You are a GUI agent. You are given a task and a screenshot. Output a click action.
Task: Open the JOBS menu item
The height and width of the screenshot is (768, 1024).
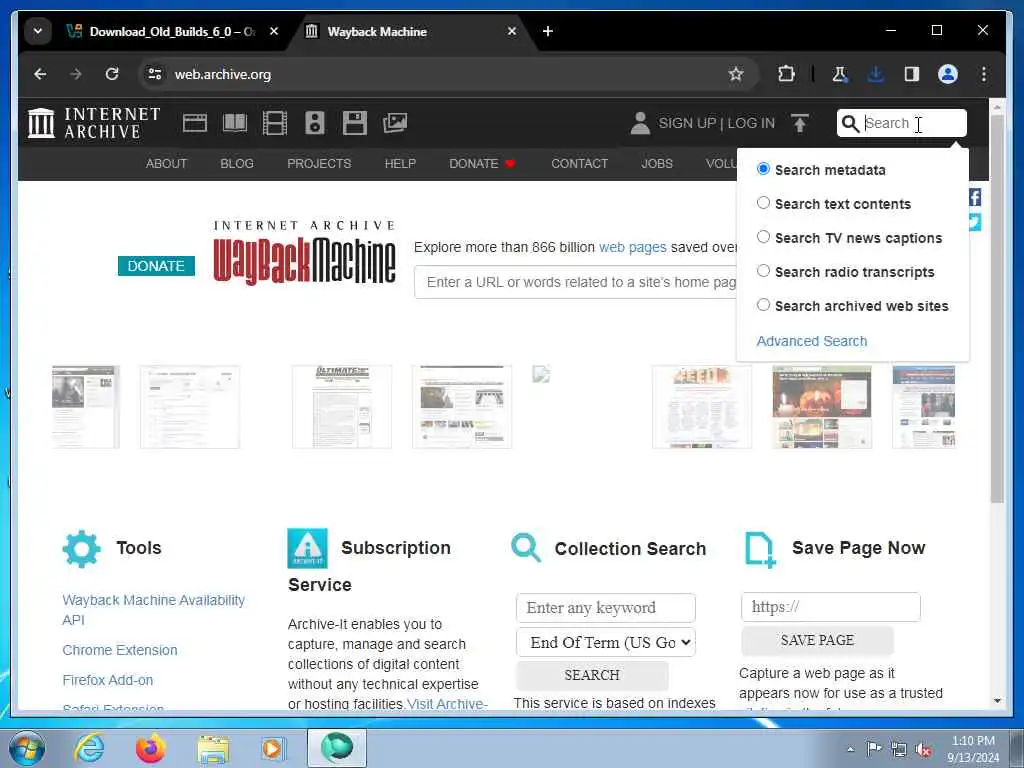(x=656, y=163)
